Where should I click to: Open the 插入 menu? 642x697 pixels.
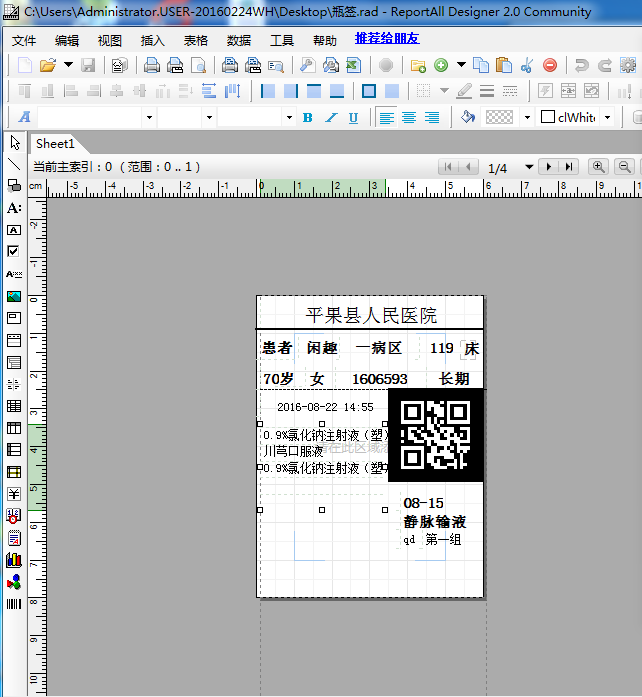(152, 41)
